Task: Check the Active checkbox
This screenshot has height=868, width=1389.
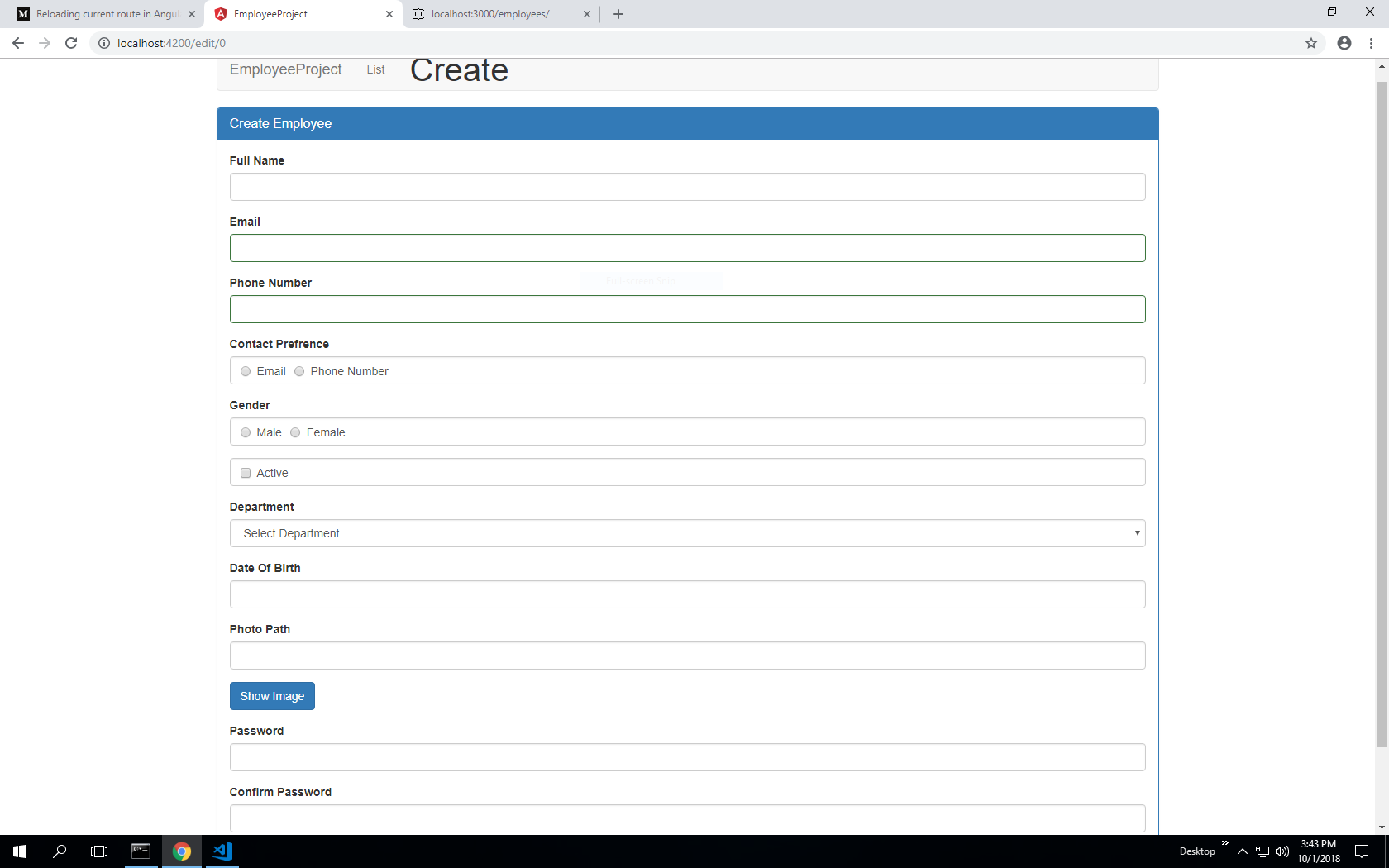Action: 245,472
